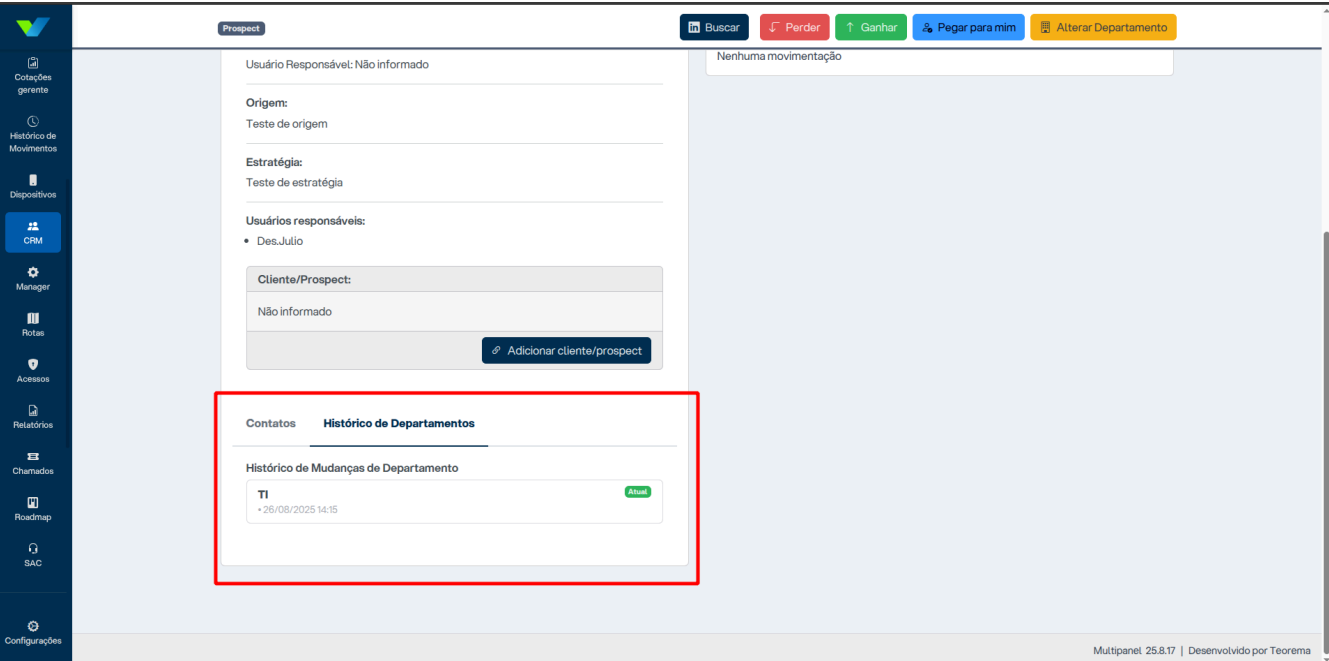Open Histórico de Movimentos in sidebar
This screenshot has width=1329, height=661.
click(x=33, y=135)
